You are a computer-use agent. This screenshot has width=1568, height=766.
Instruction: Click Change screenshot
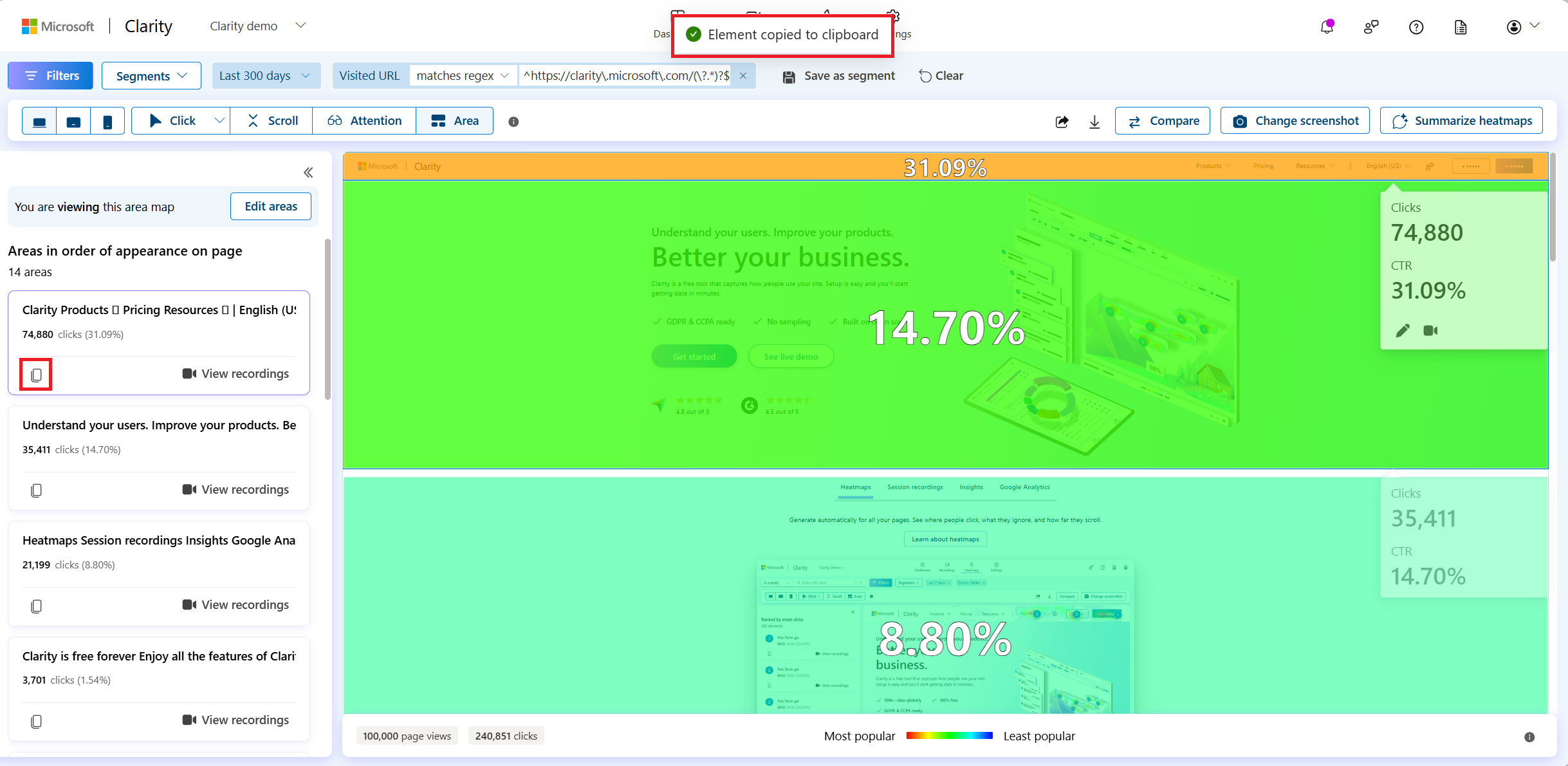pos(1295,121)
